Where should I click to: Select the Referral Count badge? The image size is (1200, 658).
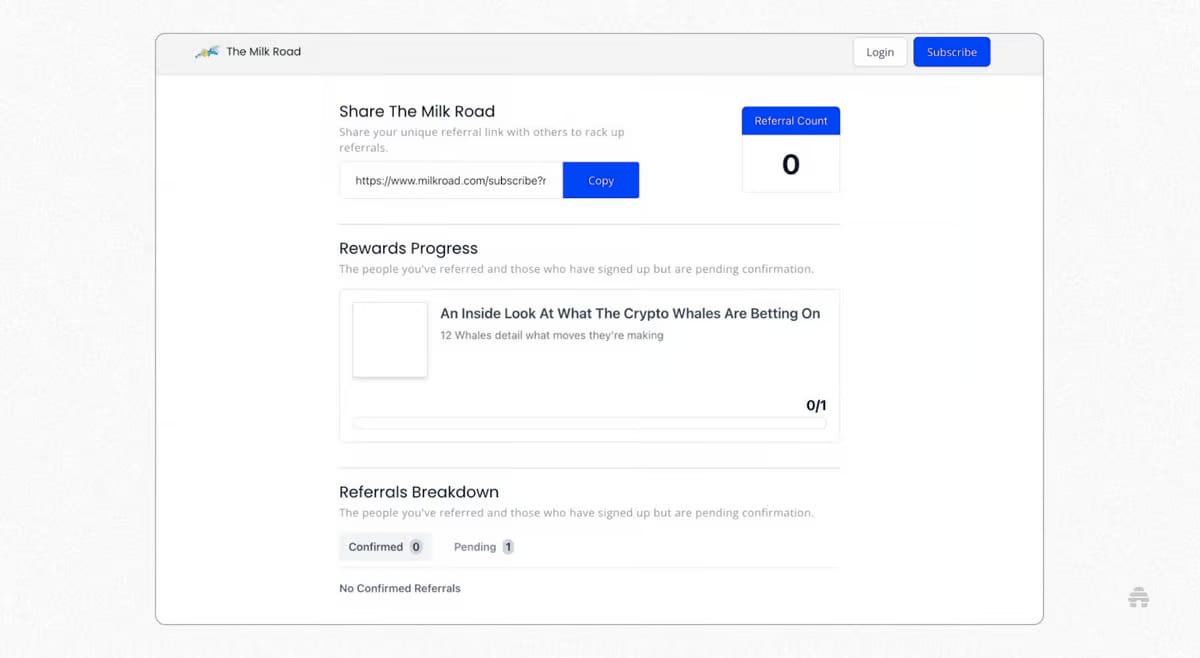coord(790,120)
